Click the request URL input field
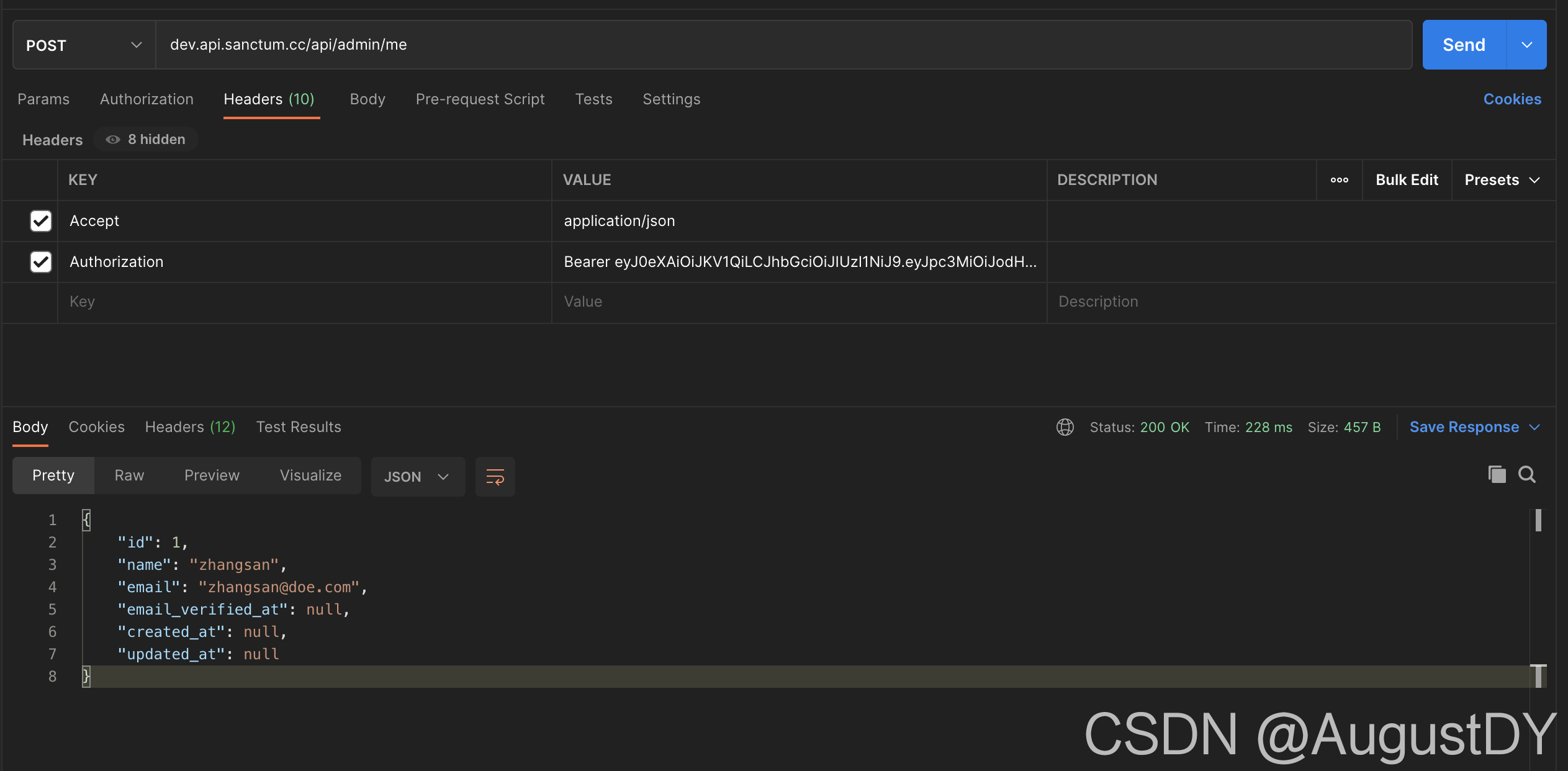1568x771 pixels. [782, 45]
